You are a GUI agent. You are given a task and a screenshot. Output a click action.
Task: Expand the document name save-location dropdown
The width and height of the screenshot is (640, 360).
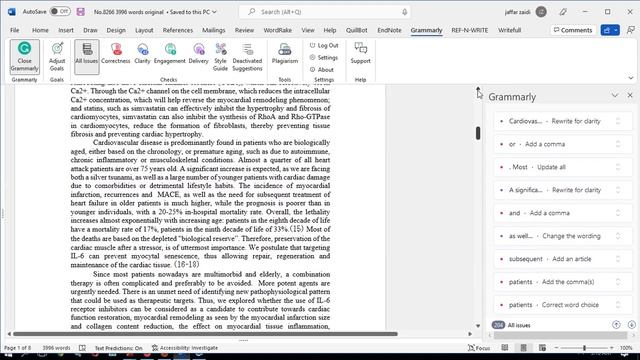coord(214,12)
